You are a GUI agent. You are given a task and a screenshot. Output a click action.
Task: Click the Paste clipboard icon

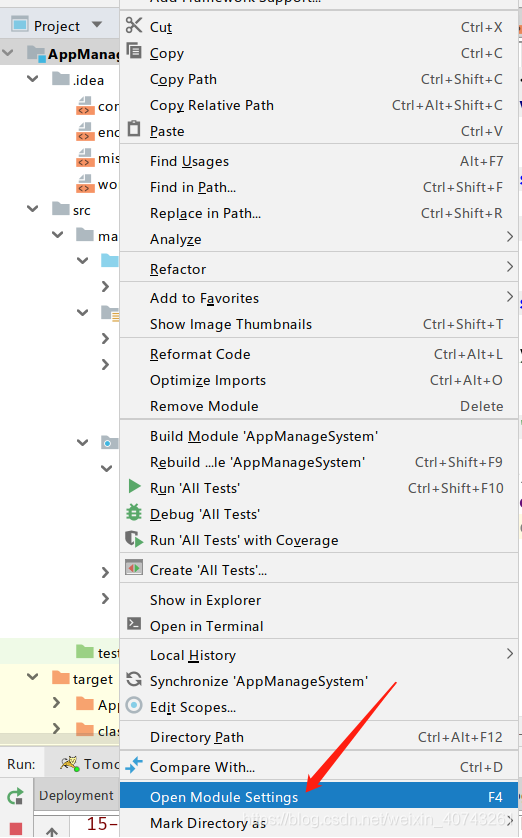[x=134, y=129]
